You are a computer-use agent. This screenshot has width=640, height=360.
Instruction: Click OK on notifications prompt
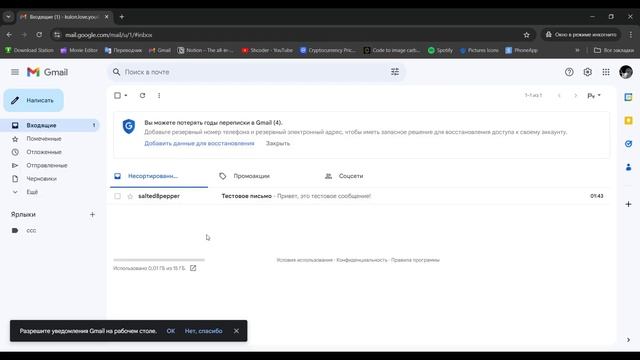point(171,331)
